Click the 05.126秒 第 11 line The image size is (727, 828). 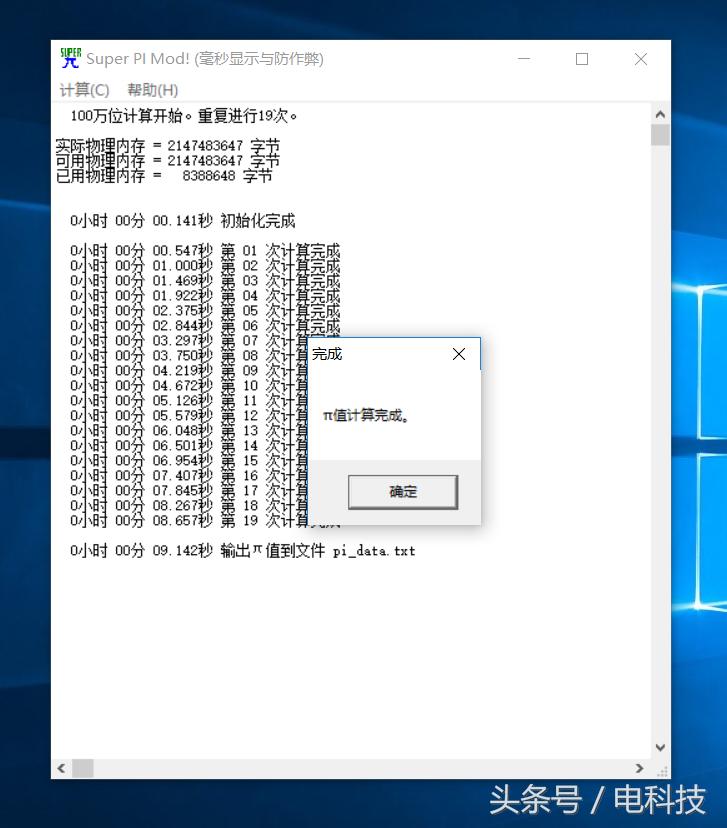pos(188,401)
